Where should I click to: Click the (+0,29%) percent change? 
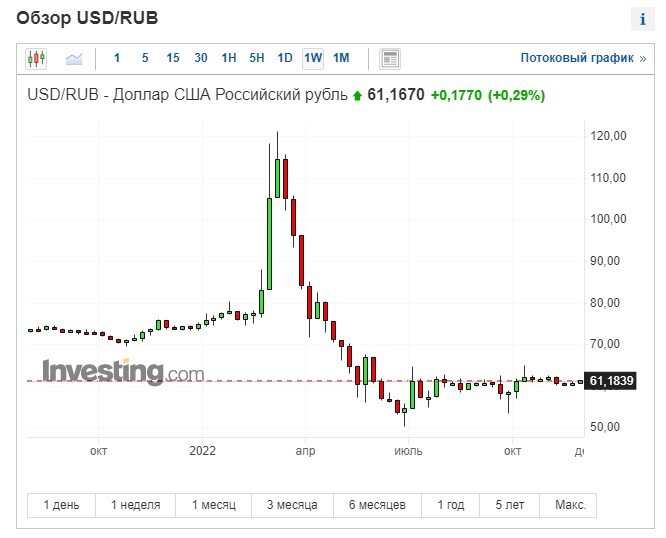516,95
